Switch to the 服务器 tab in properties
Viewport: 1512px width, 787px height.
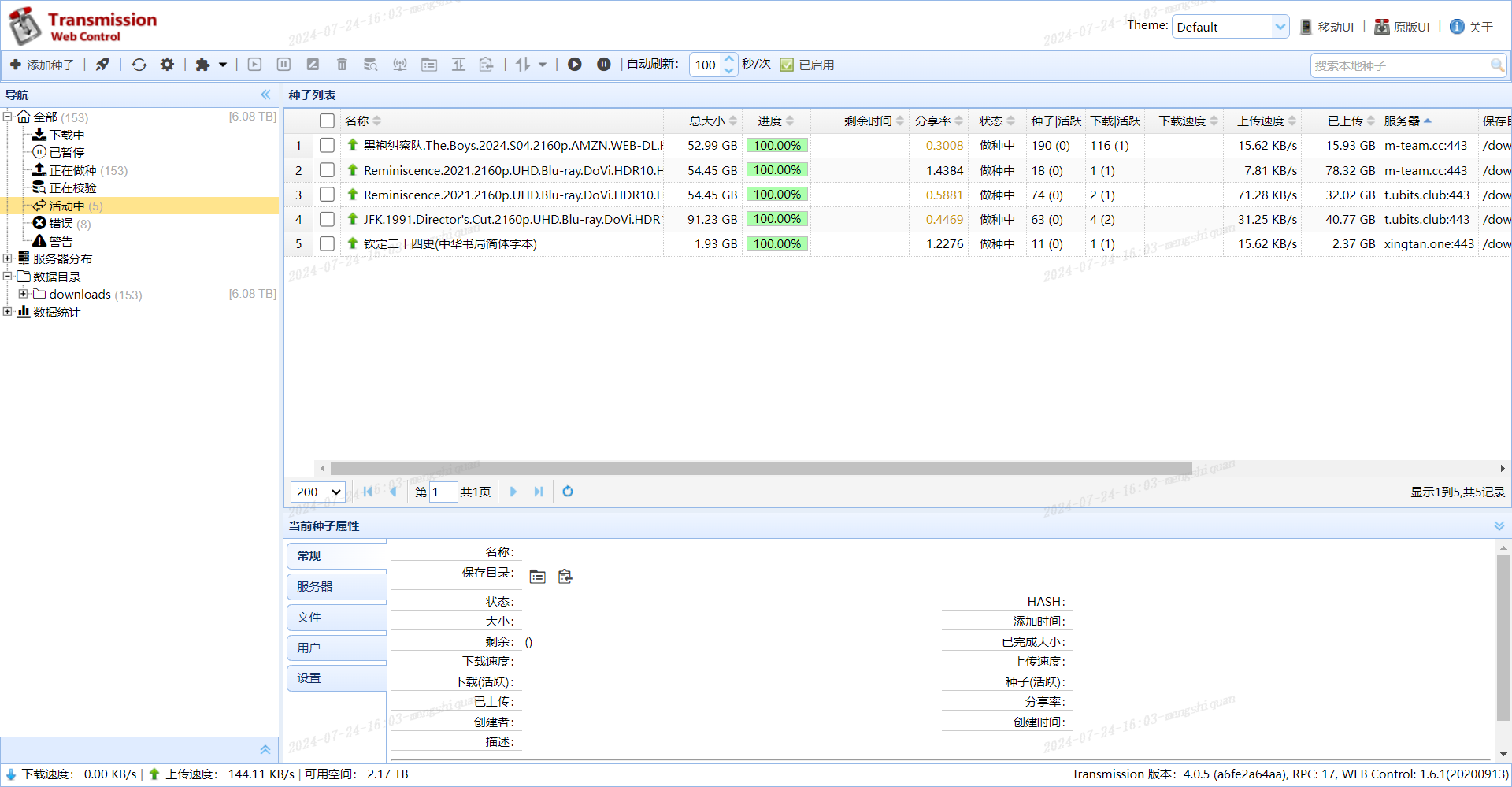pyautogui.click(x=336, y=586)
